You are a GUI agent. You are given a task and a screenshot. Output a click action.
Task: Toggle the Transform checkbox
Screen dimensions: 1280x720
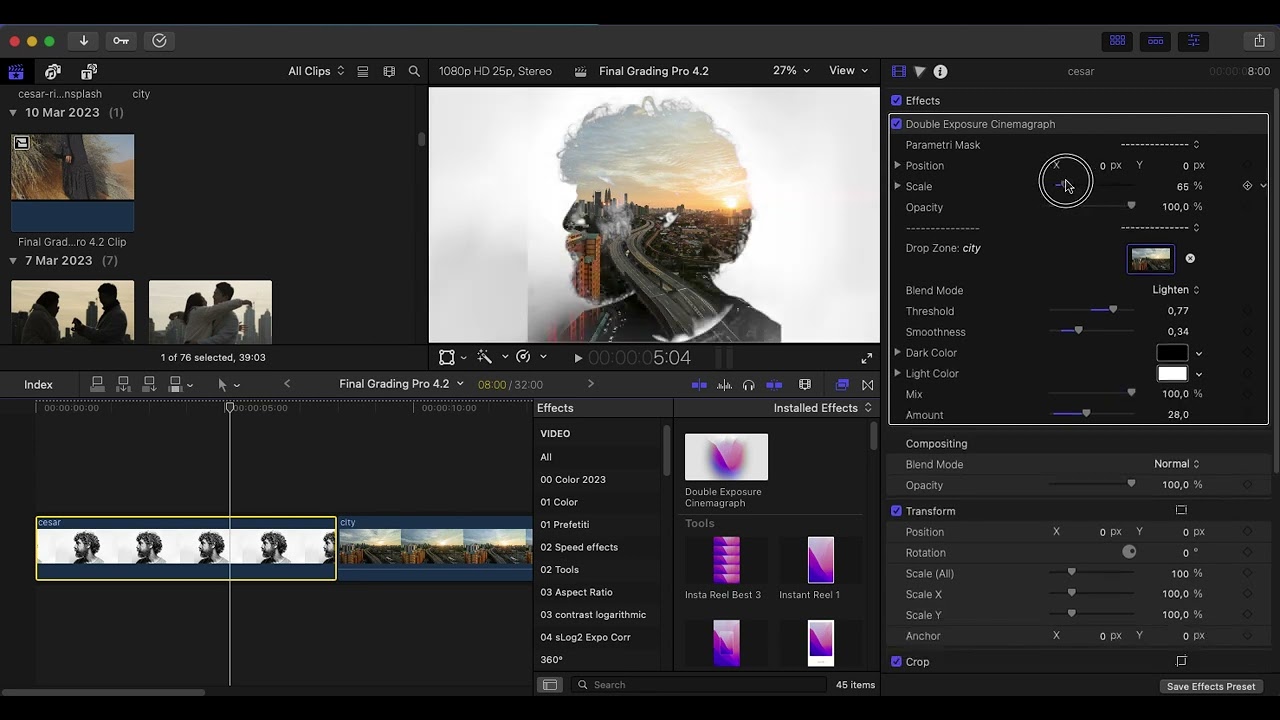pyautogui.click(x=896, y=511)
